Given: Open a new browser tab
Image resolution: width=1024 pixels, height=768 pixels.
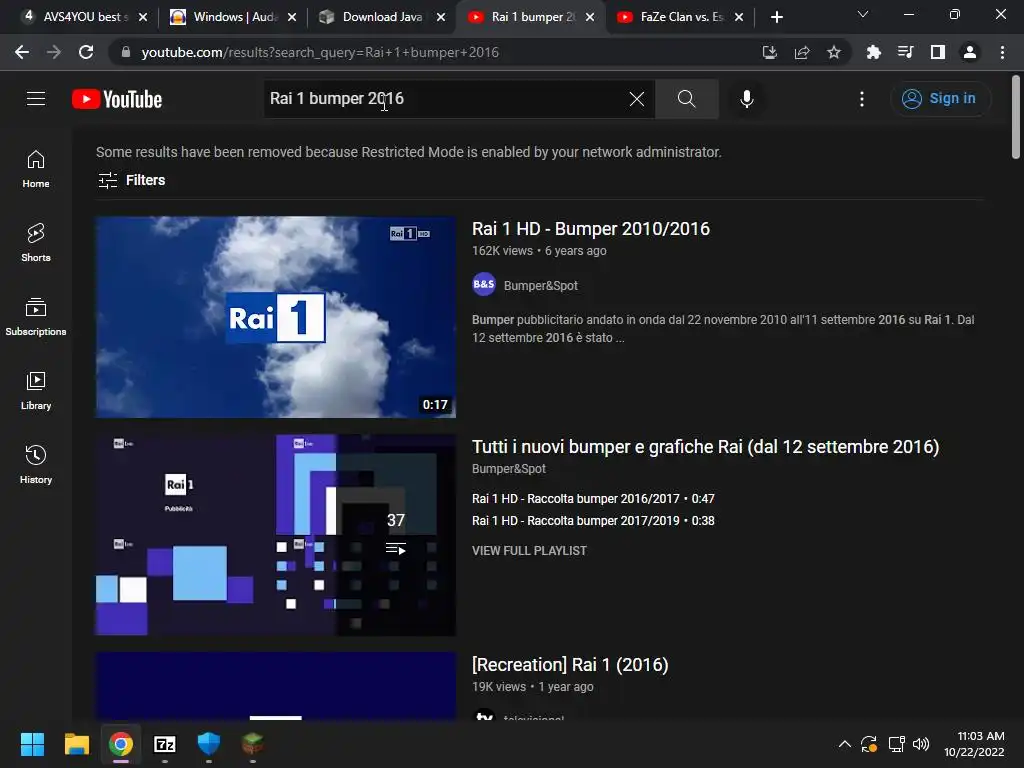Looking at the screenshot, I should (x=776, y=17).
